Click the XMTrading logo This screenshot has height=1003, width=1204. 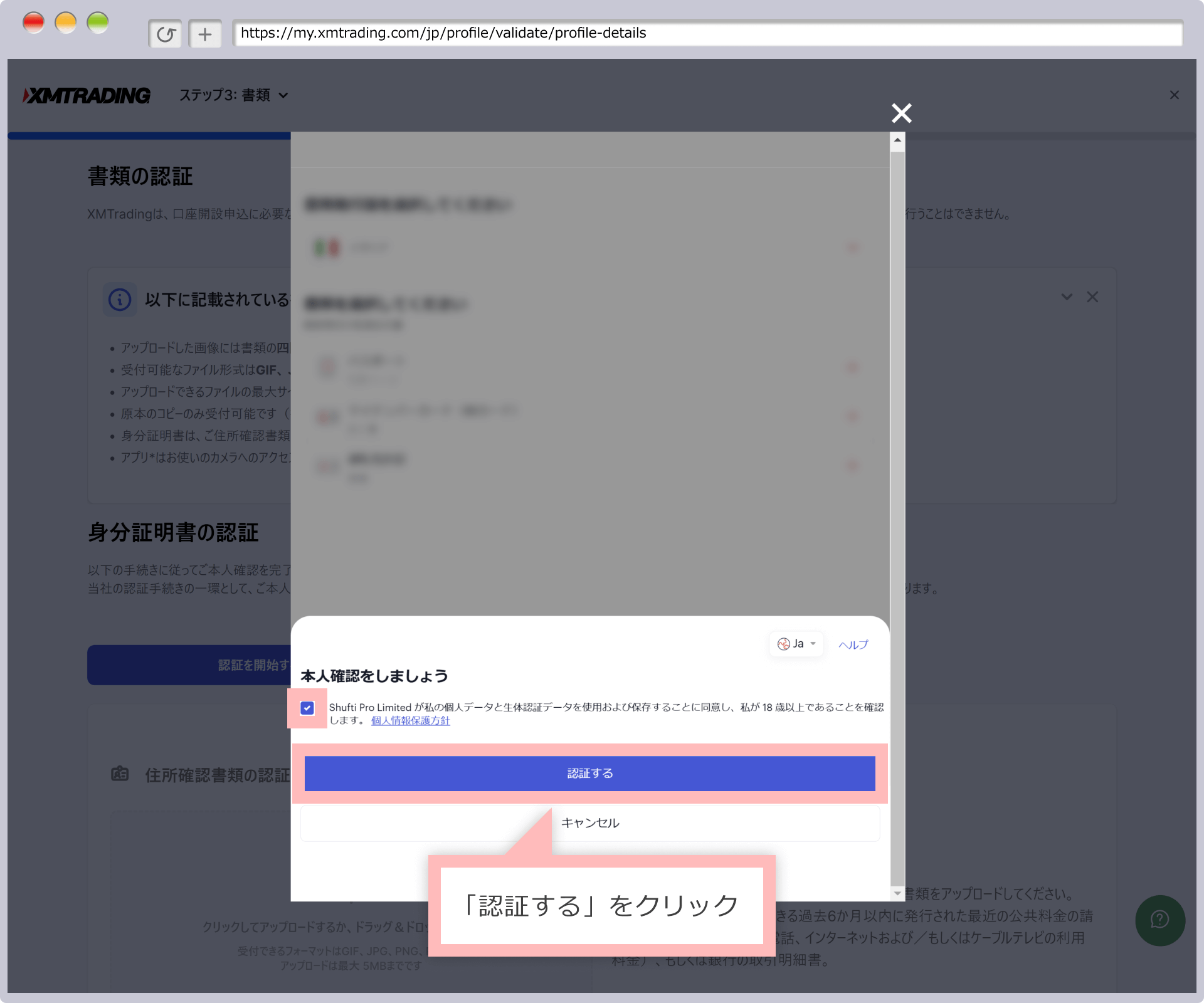point(87,95)
